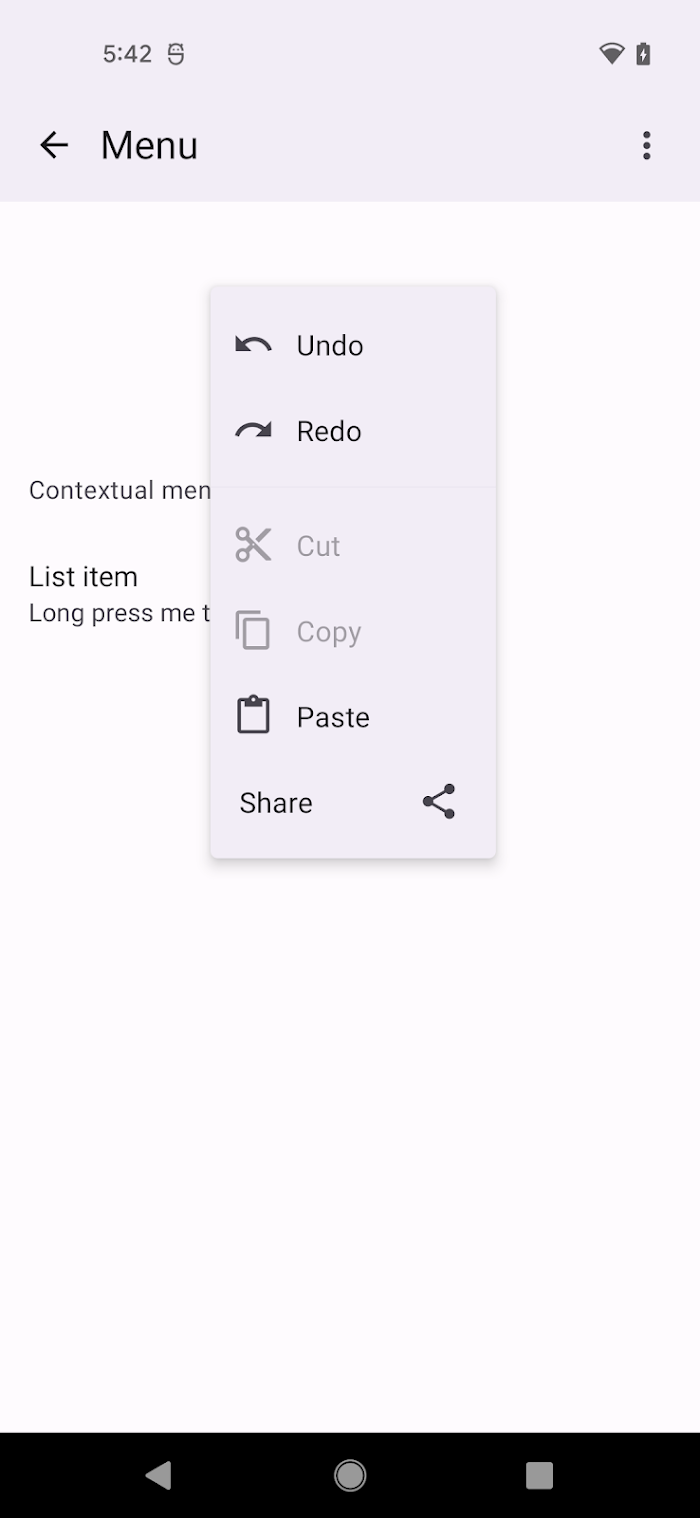Choose the Share text label
Viewport: 700px width, 1518px height.
[x=276, y=803]
